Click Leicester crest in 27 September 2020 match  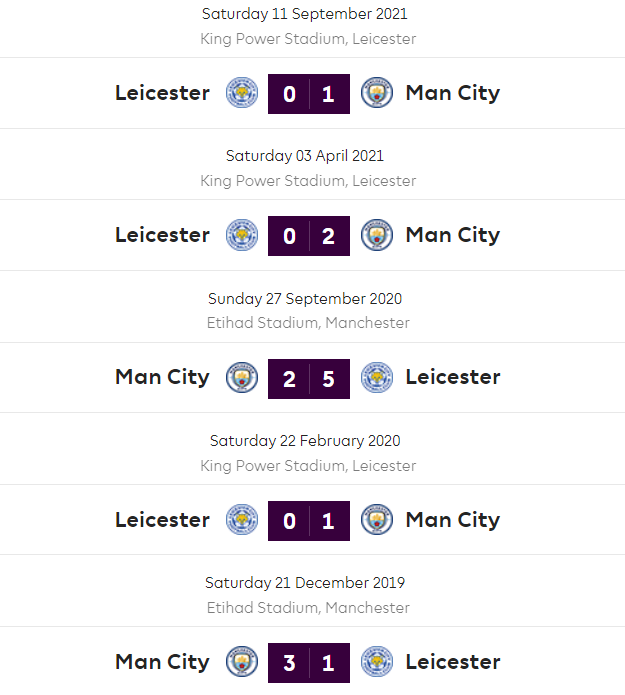377,377
